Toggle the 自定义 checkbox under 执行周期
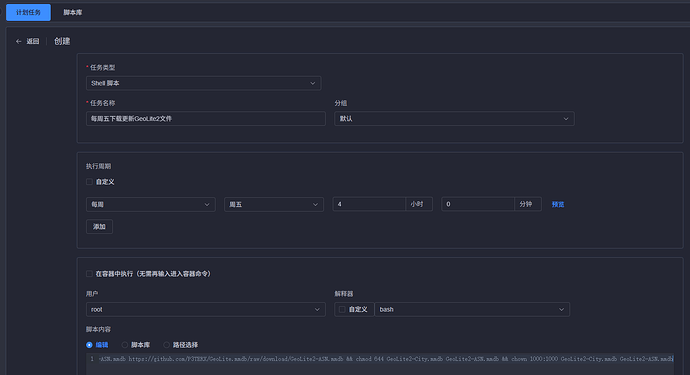This screenshot has width=690, height=375. [x=89, y=182]
